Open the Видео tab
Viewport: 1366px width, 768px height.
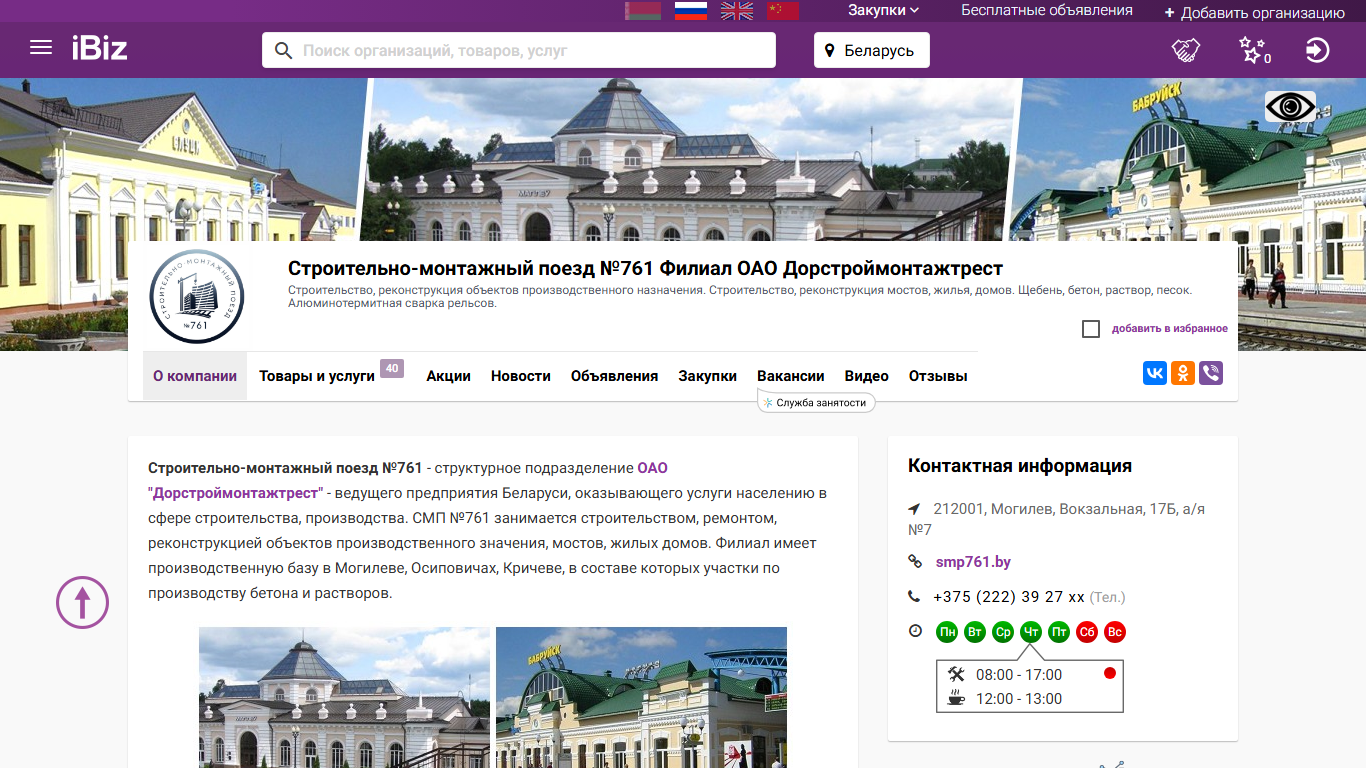pyautogui.click(x=867, y=376)
